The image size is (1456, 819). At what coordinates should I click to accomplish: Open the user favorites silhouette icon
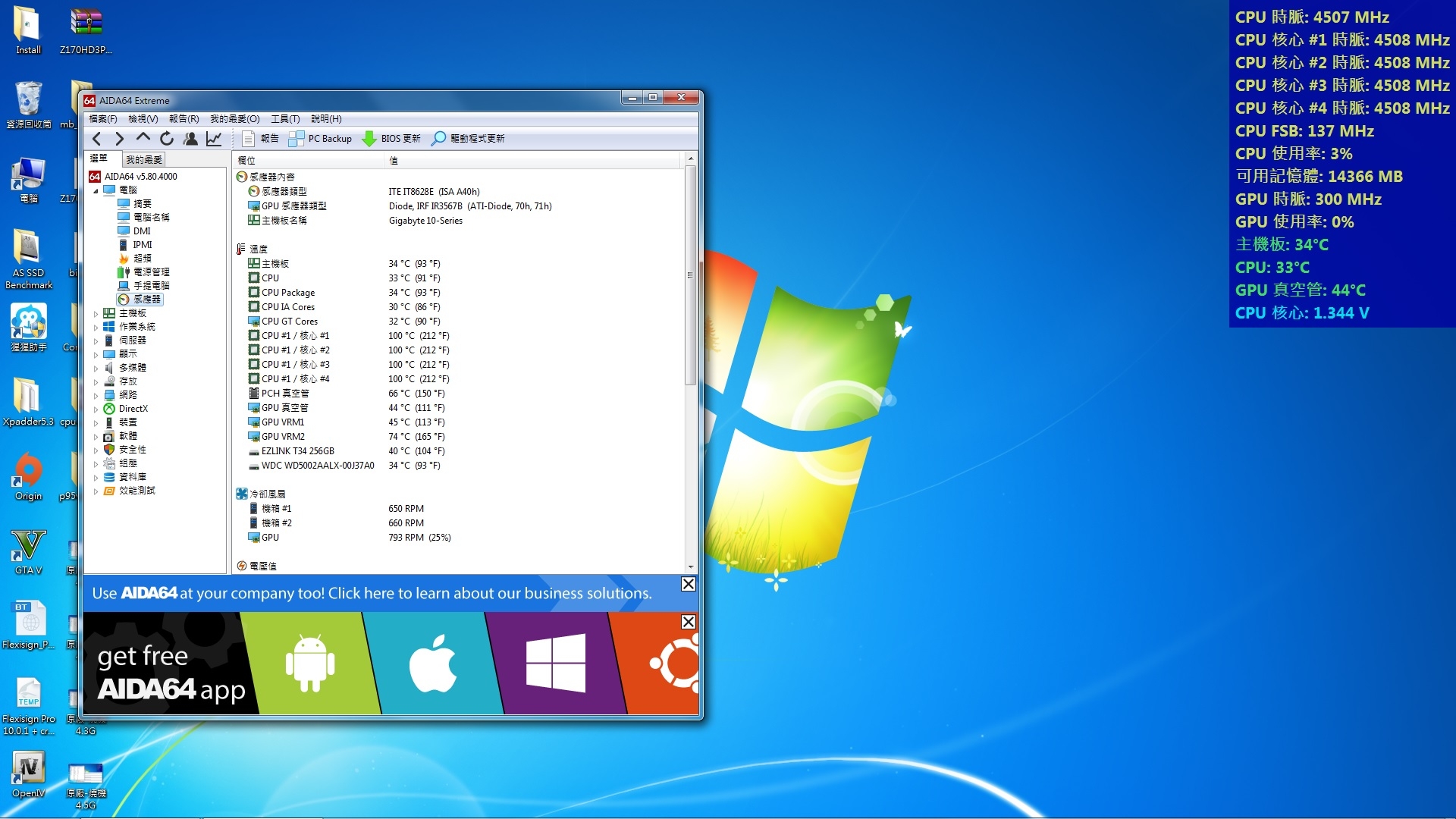[190, 139]
